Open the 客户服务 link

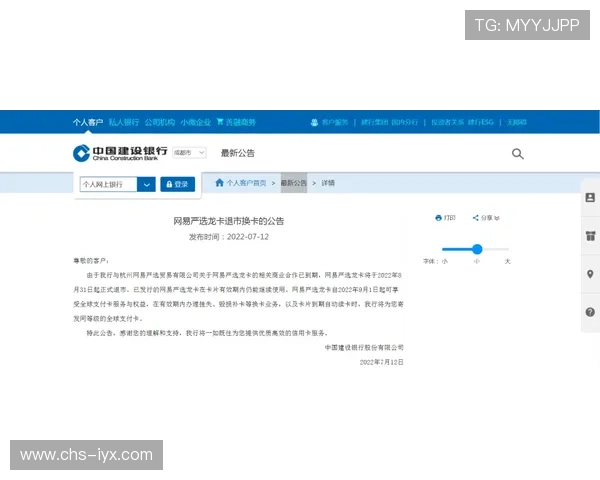click(335, 122)
